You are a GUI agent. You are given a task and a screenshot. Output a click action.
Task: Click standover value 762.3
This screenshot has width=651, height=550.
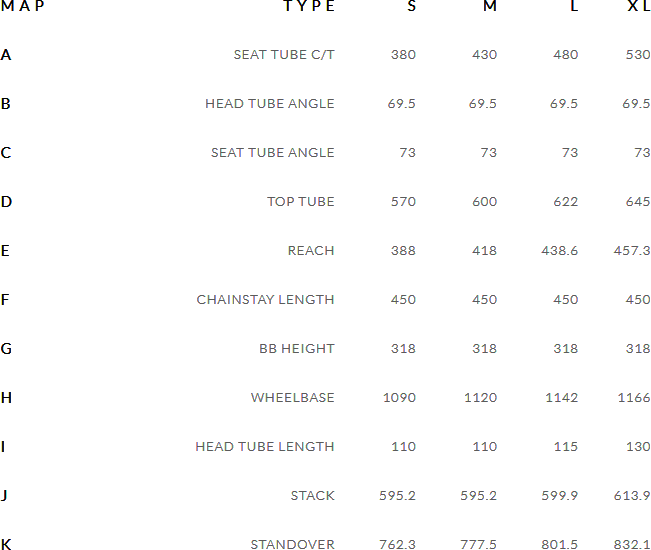397,545
